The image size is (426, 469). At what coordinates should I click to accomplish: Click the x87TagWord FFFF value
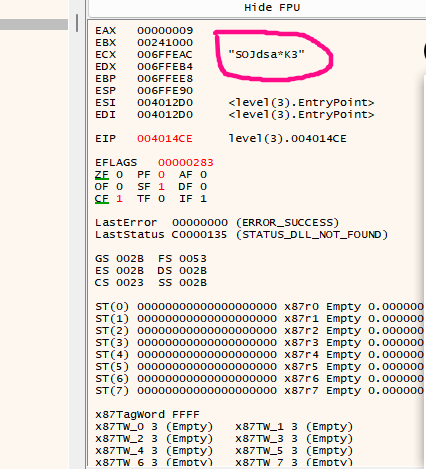point(186,415)
